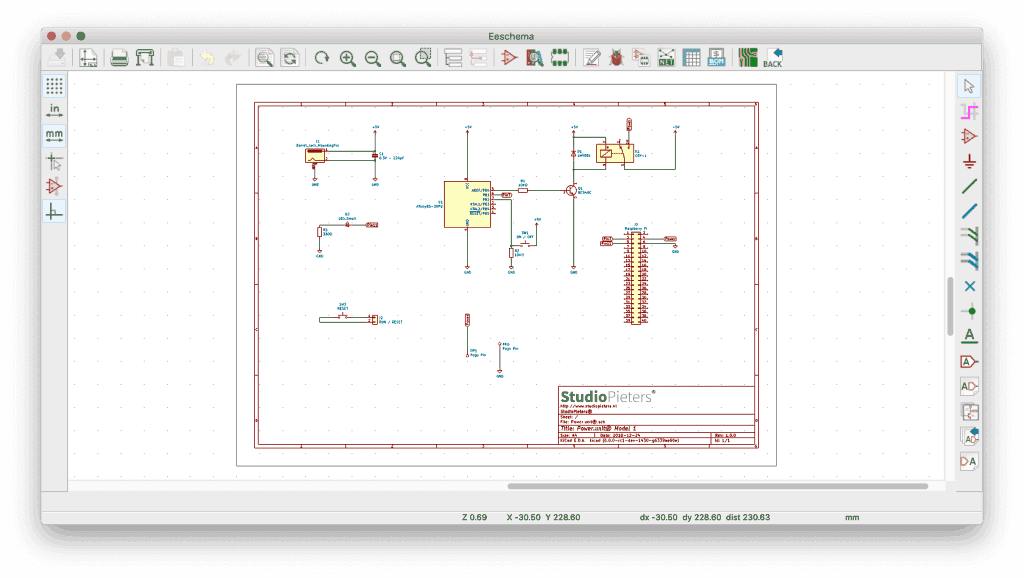Select the Create hierarchical sheet tool
Screen dimensions: 1024x579
(x=969, y=412)
